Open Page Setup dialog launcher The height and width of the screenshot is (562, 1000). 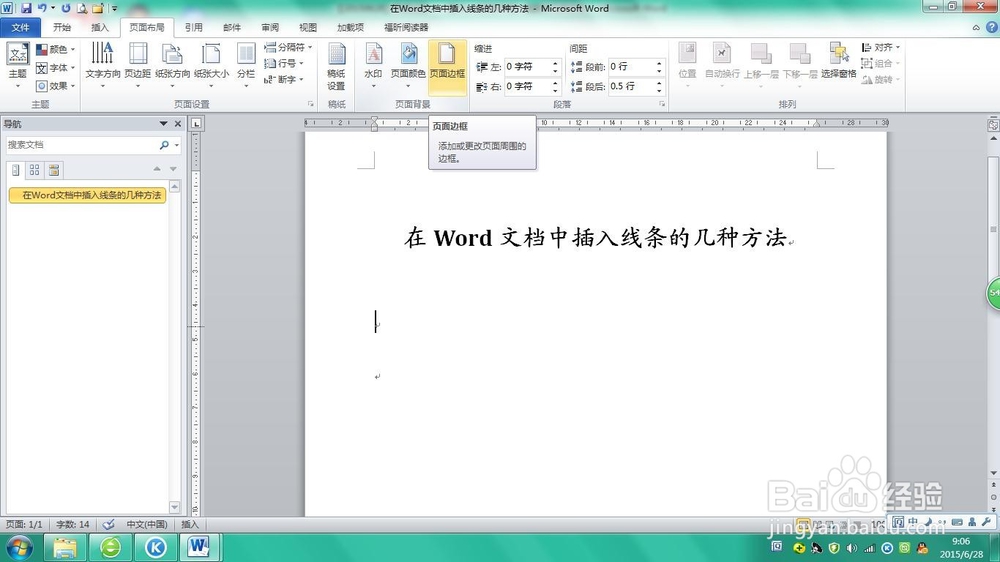coord(311,104)
